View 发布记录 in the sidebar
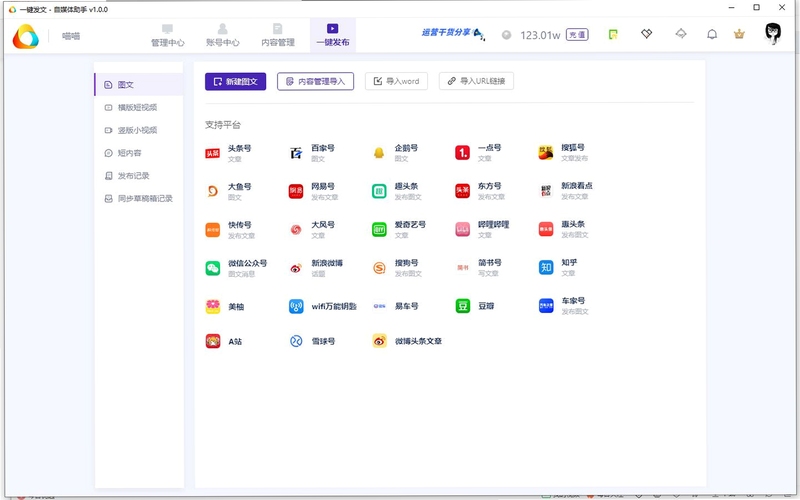This screenshot has height=500, width=800. (139, 176)
